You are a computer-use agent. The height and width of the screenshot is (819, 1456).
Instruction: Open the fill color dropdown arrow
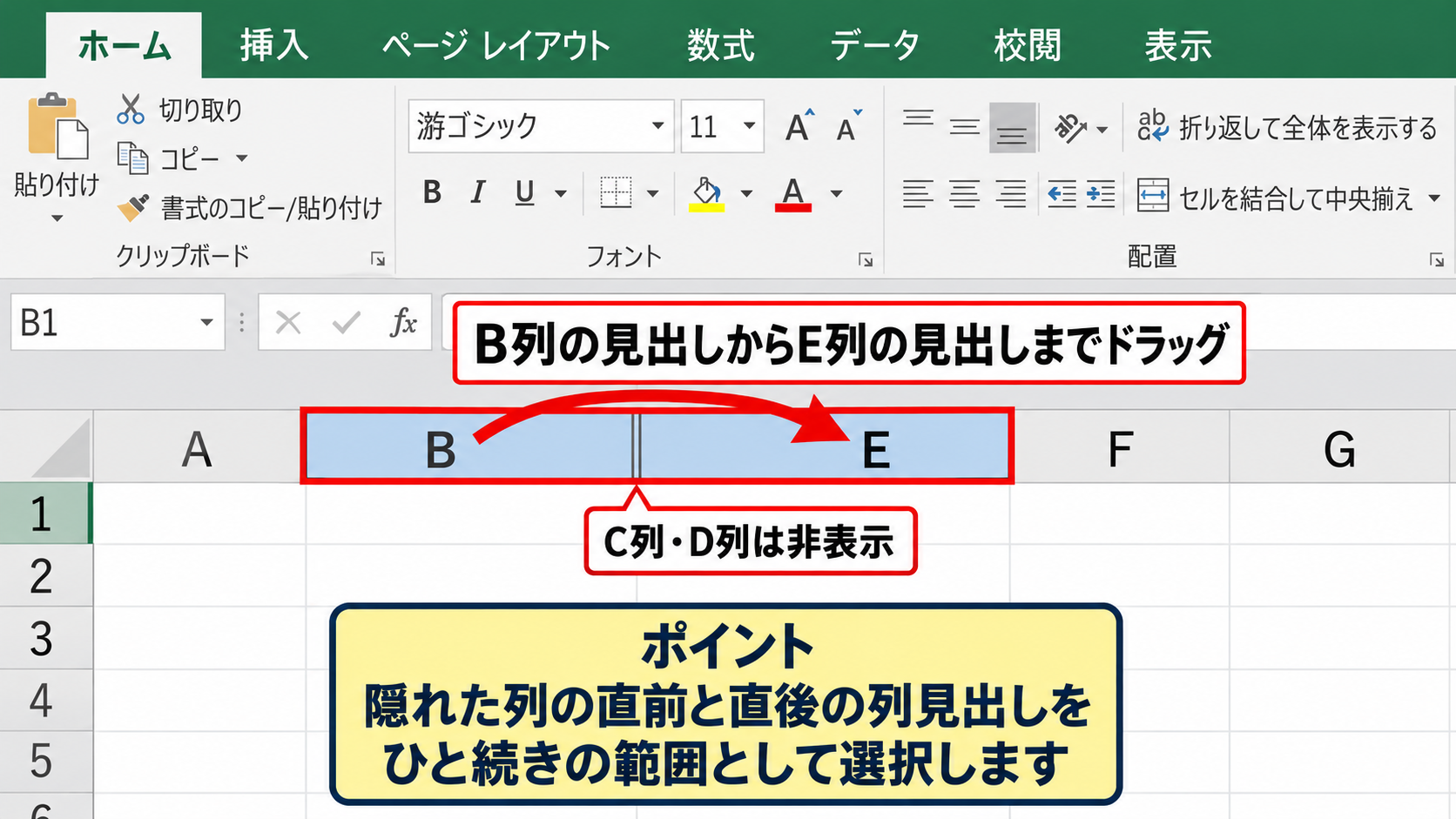[746, 193]
